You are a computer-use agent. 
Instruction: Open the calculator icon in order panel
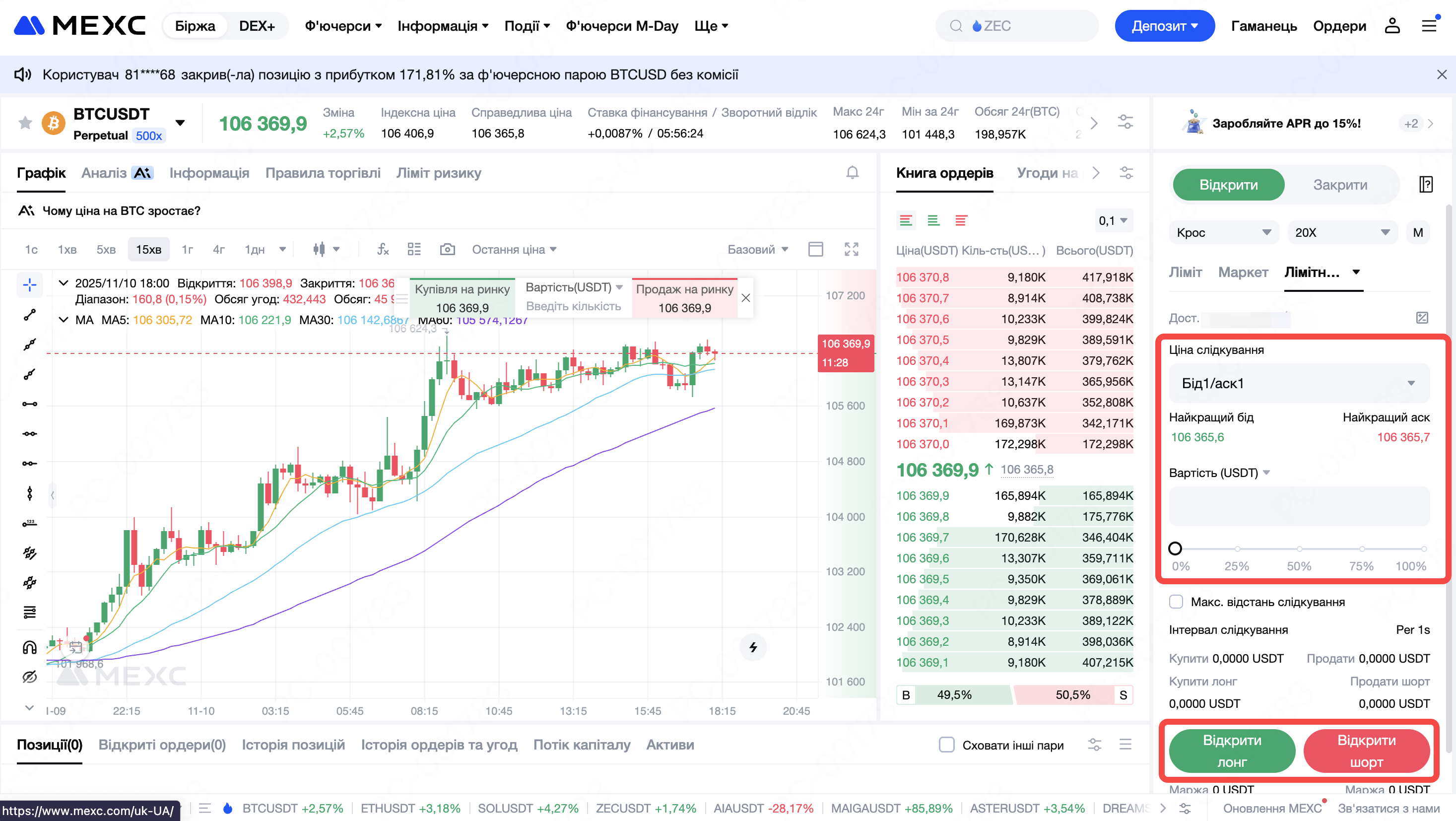(1422, 318)
